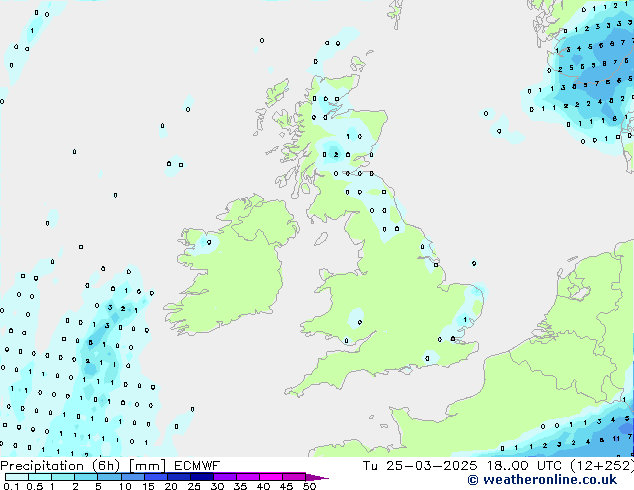634x490 pixels.
Task: Select the 0.5–1 mm legend color box
Action: click(40, 477)
